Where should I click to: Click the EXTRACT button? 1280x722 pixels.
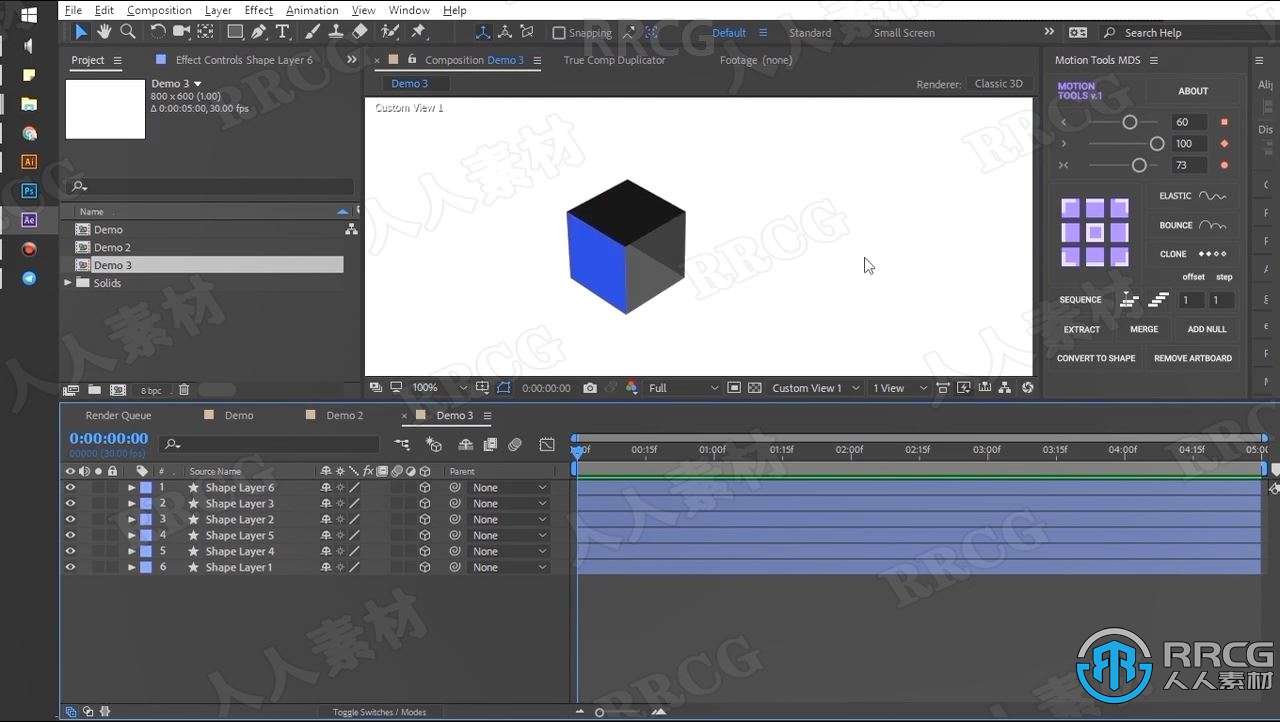click(1081, 329)
